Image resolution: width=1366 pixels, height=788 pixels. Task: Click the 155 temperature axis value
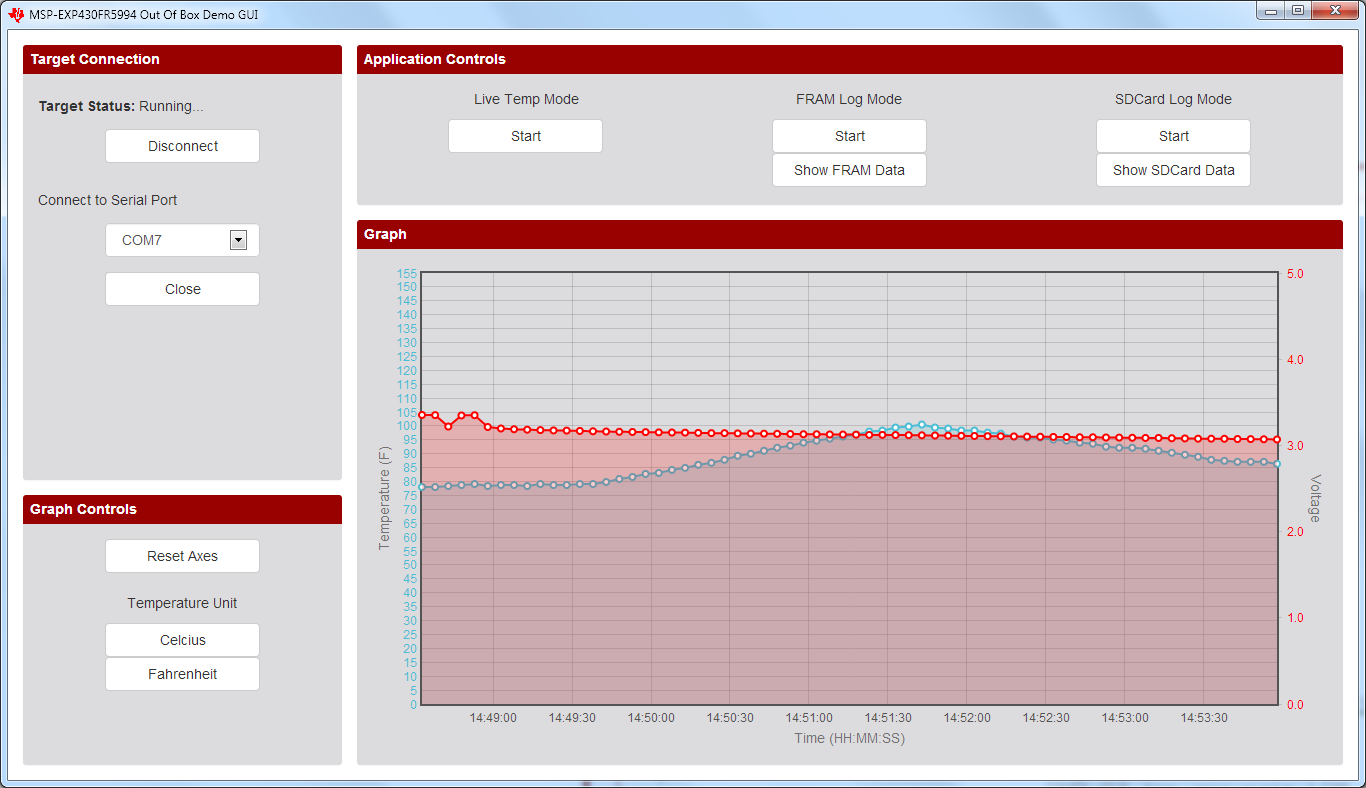click(407, 273)
